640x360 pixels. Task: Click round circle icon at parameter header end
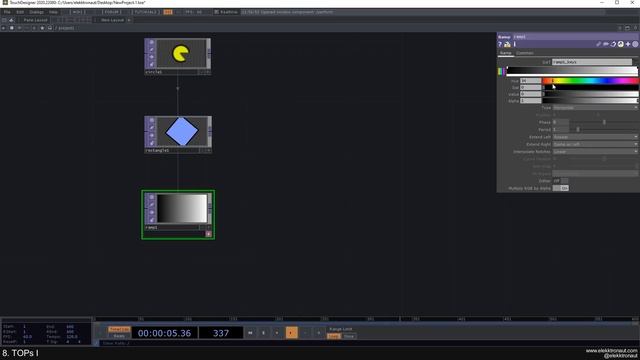635,44
